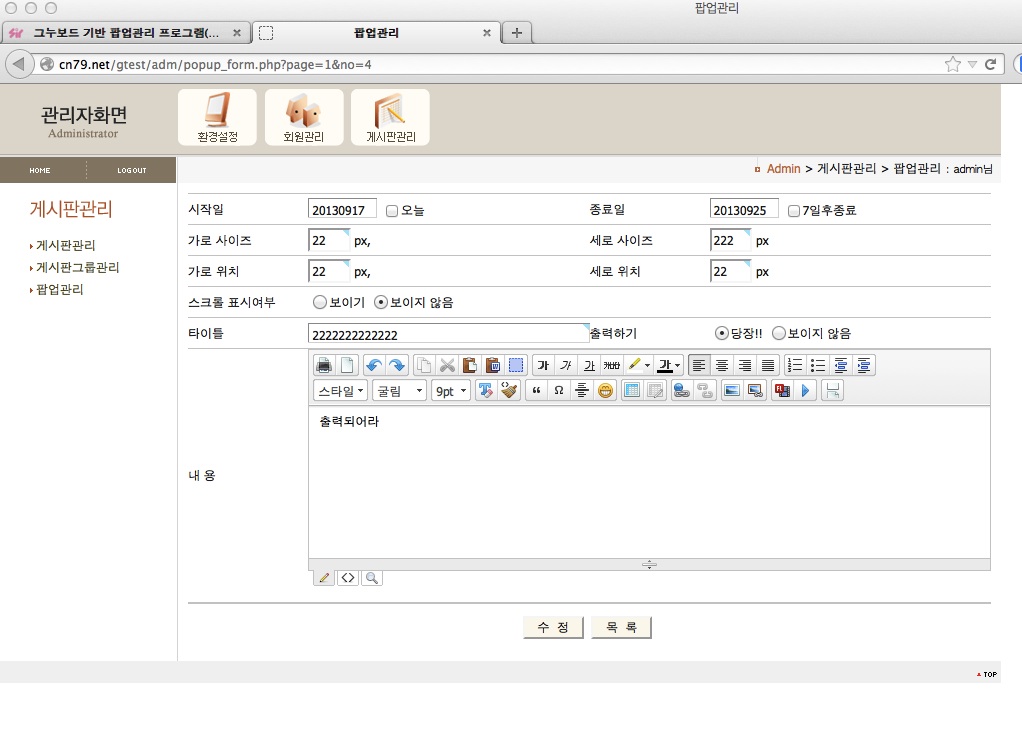Center-align the editor text
This screenshot has width=1022, height=737.
(722, 365)
